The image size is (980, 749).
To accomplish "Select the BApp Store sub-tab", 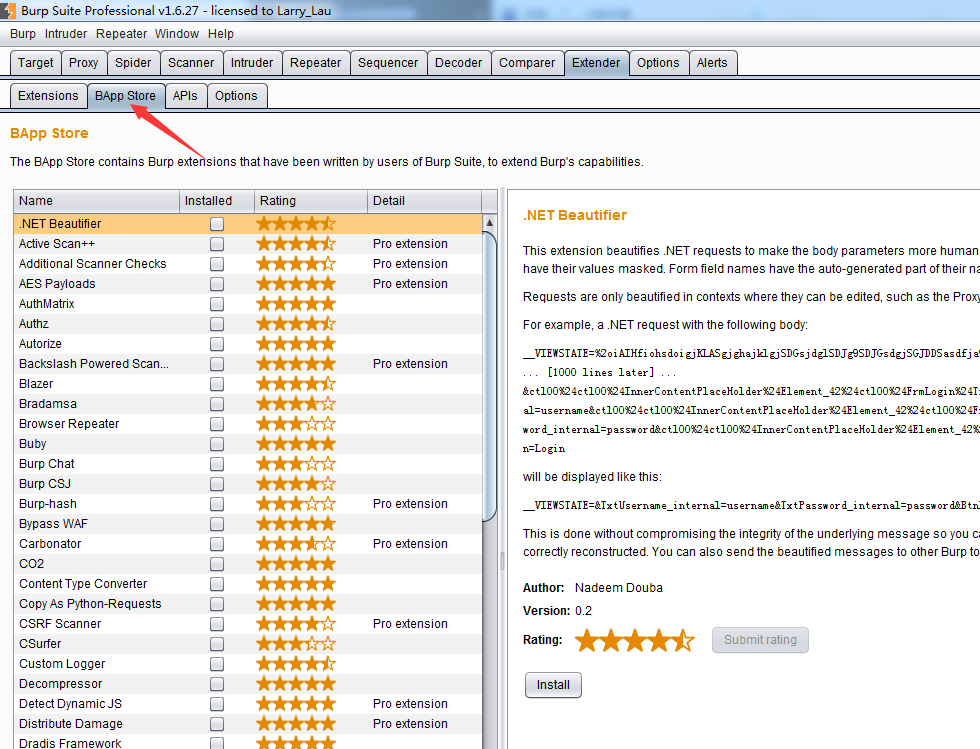I will (126, 96).
